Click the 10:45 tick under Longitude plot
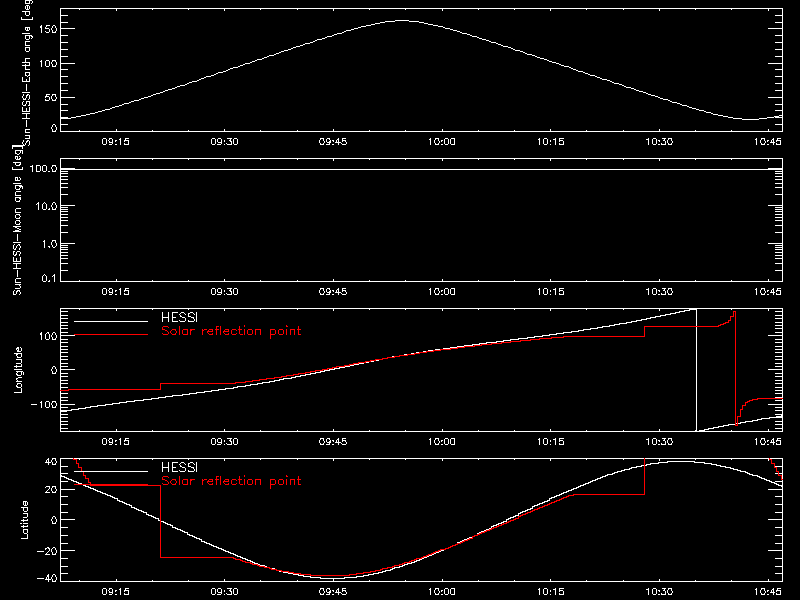The width and height of the screenshot is (800, 600). tap(767, 441)
